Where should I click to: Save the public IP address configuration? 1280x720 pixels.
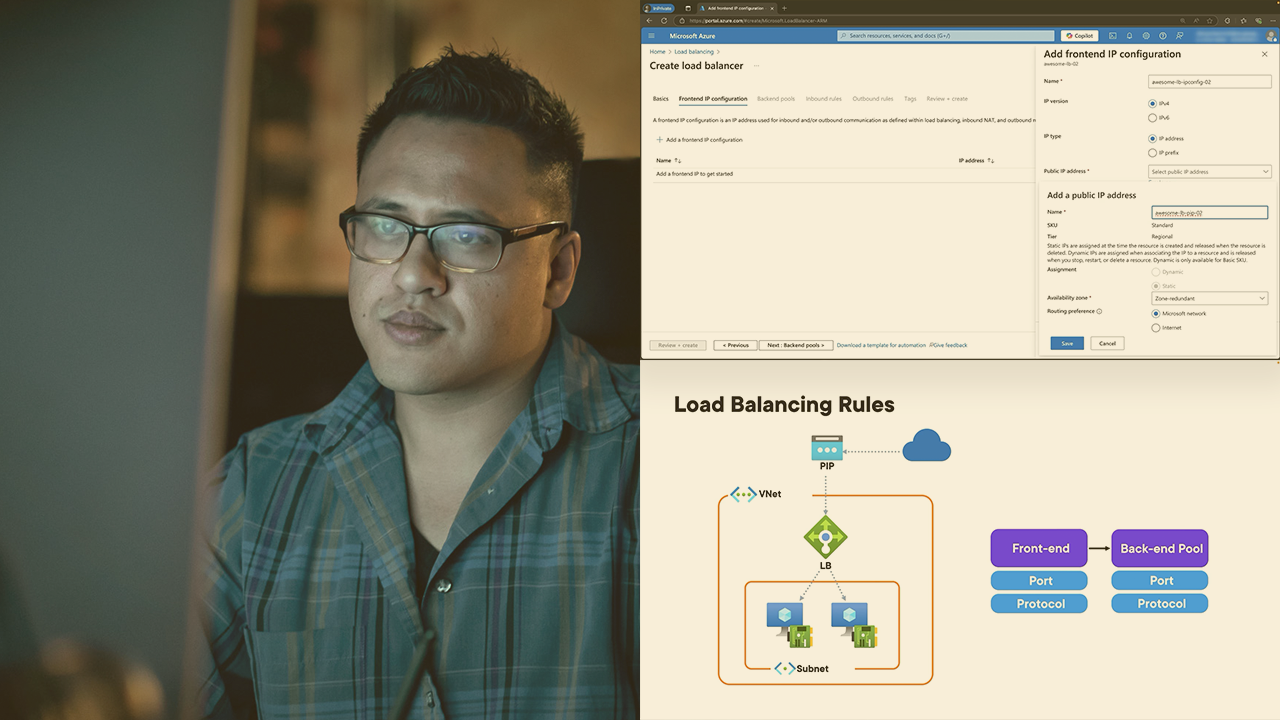pos(1066,343)
